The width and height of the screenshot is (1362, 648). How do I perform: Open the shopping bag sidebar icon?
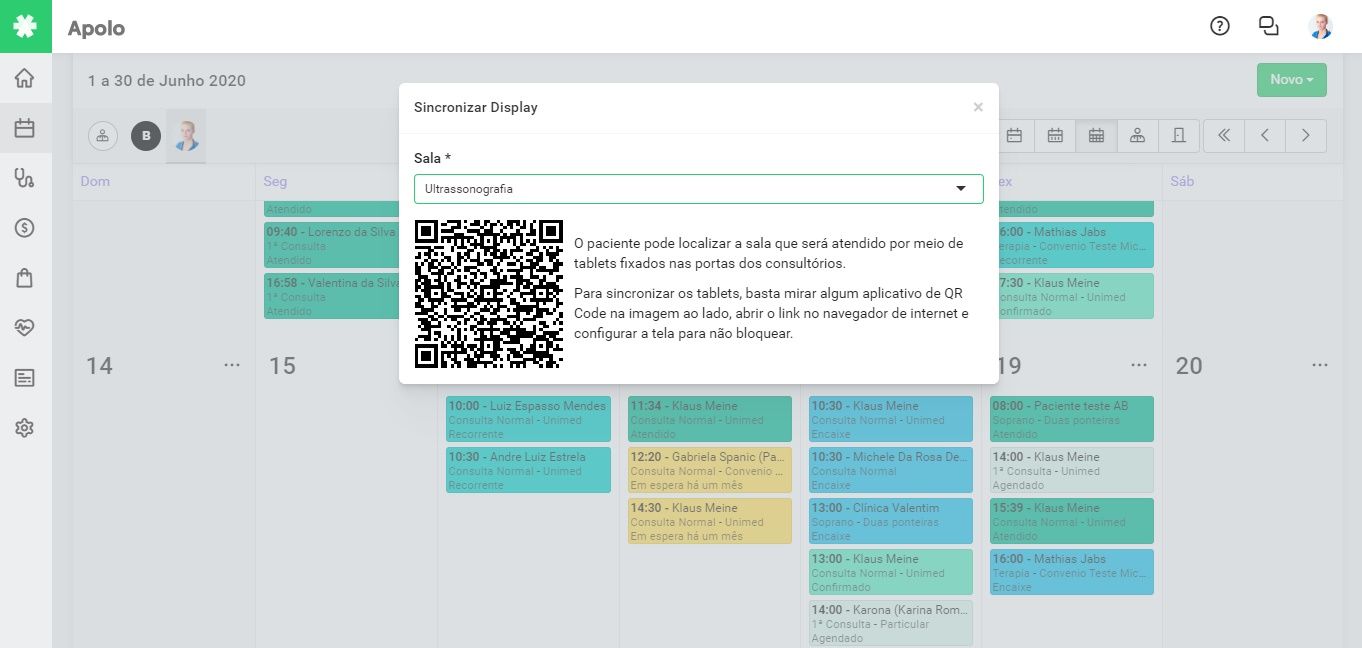tap(25, 278)
